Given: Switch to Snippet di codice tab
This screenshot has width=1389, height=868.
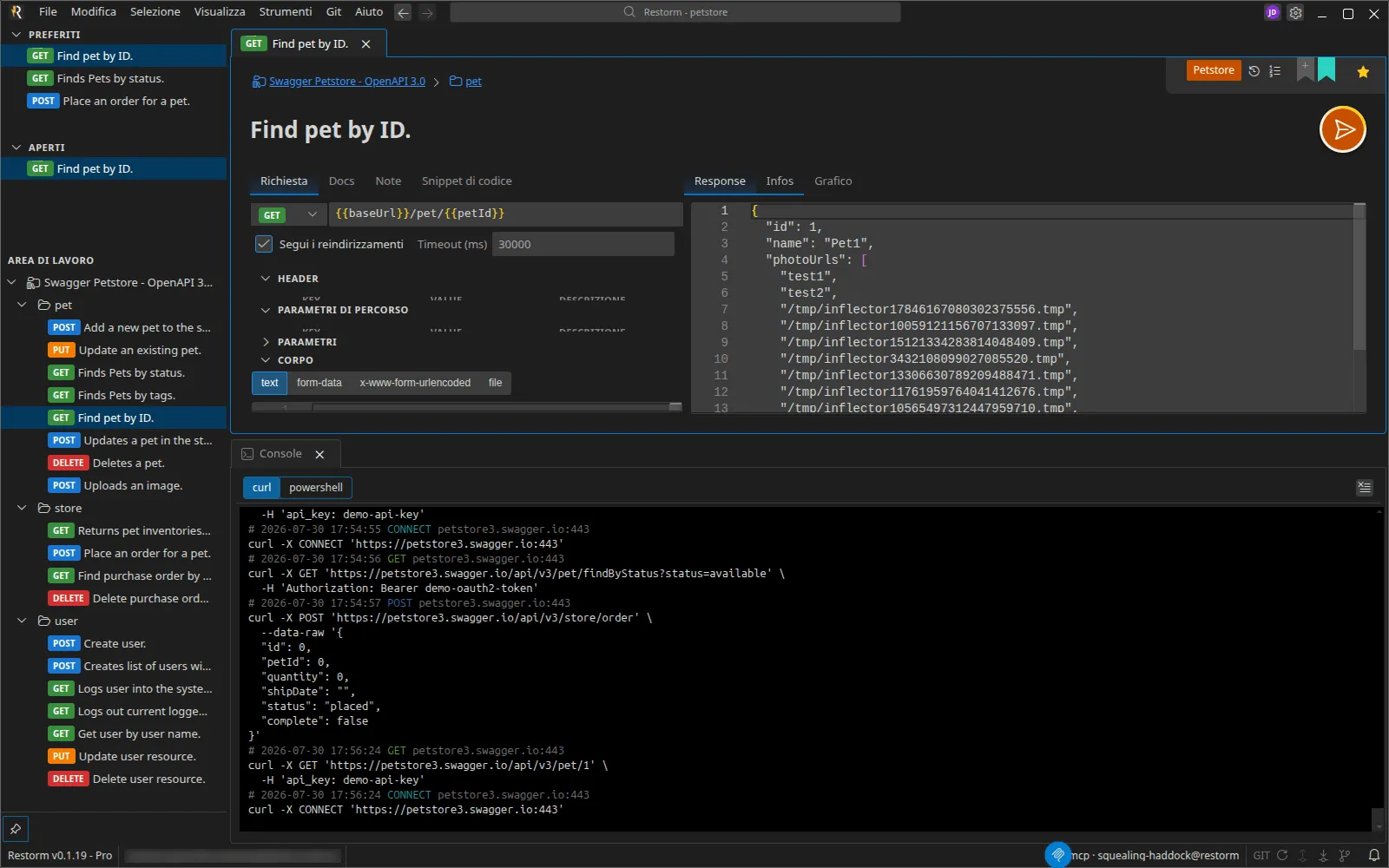Looking at the screenshot, I should (466, 181).
